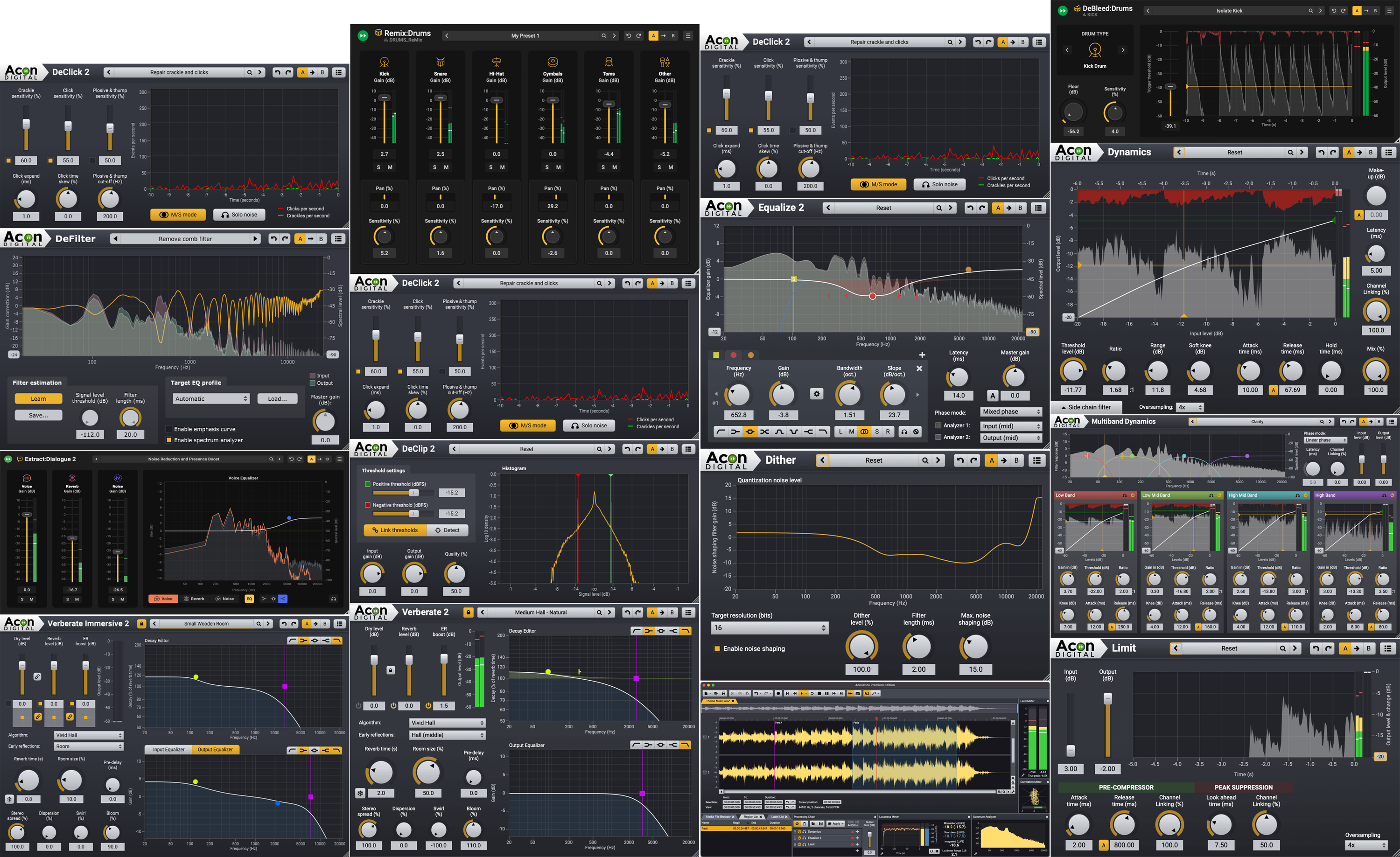Open the menu list icon in Dynamics
This screenshot has width=1400, height=857.
click(x=1389, y=152)
